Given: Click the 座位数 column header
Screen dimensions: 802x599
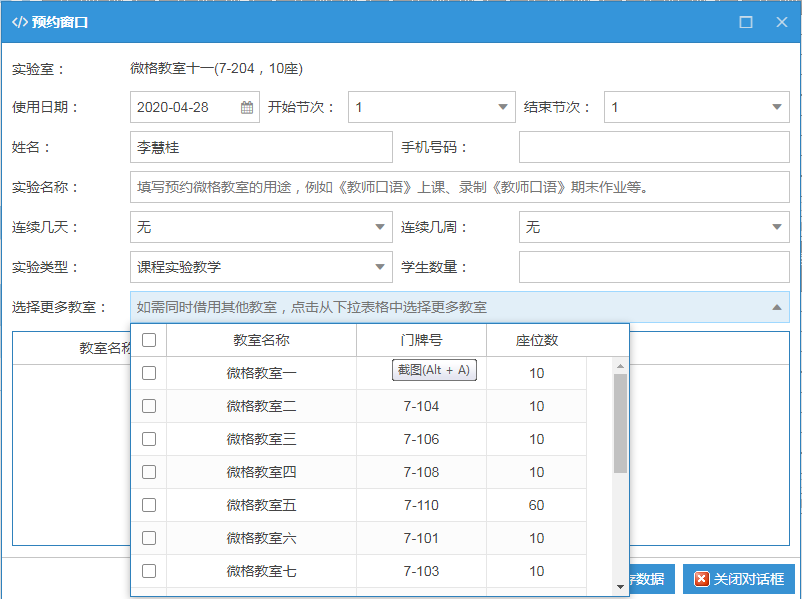Looking at the screenshot, I should [537, 340].
